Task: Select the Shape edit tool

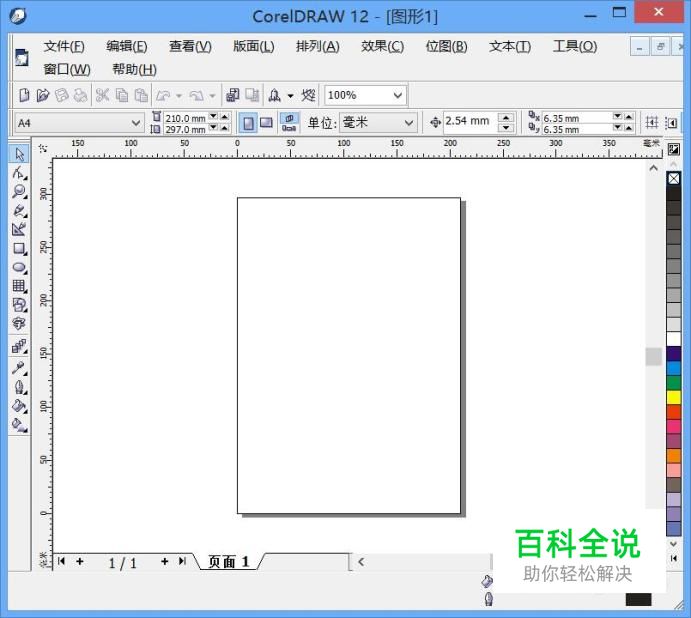Action: point(19,173)
